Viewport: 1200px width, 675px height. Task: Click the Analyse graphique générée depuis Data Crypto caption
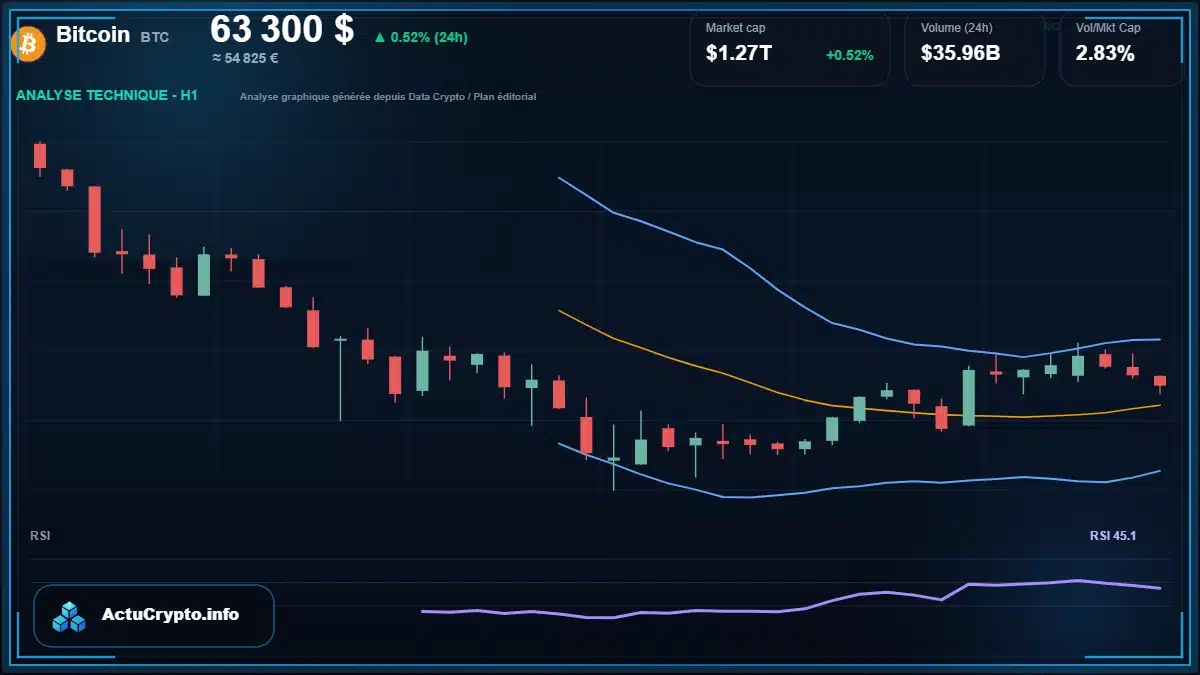(x=388, y=97)
